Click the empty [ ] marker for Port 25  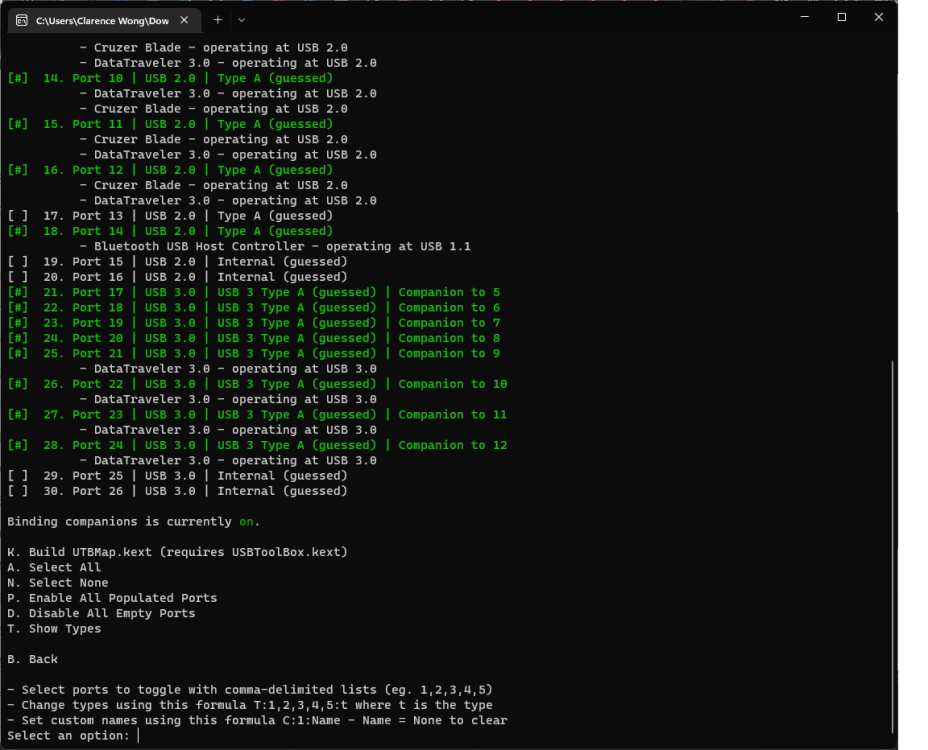(x=18, y=476)
